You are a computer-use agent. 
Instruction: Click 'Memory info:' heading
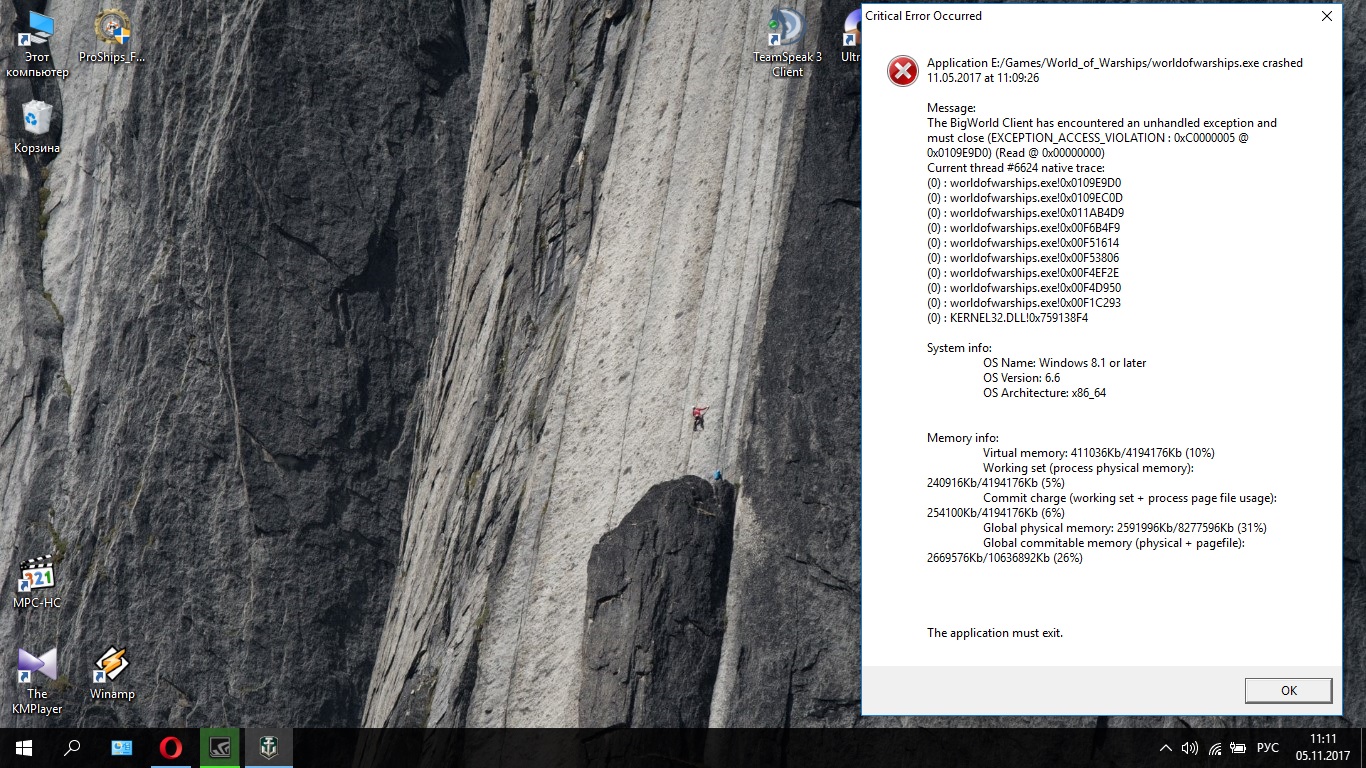(x=963, y=438)
